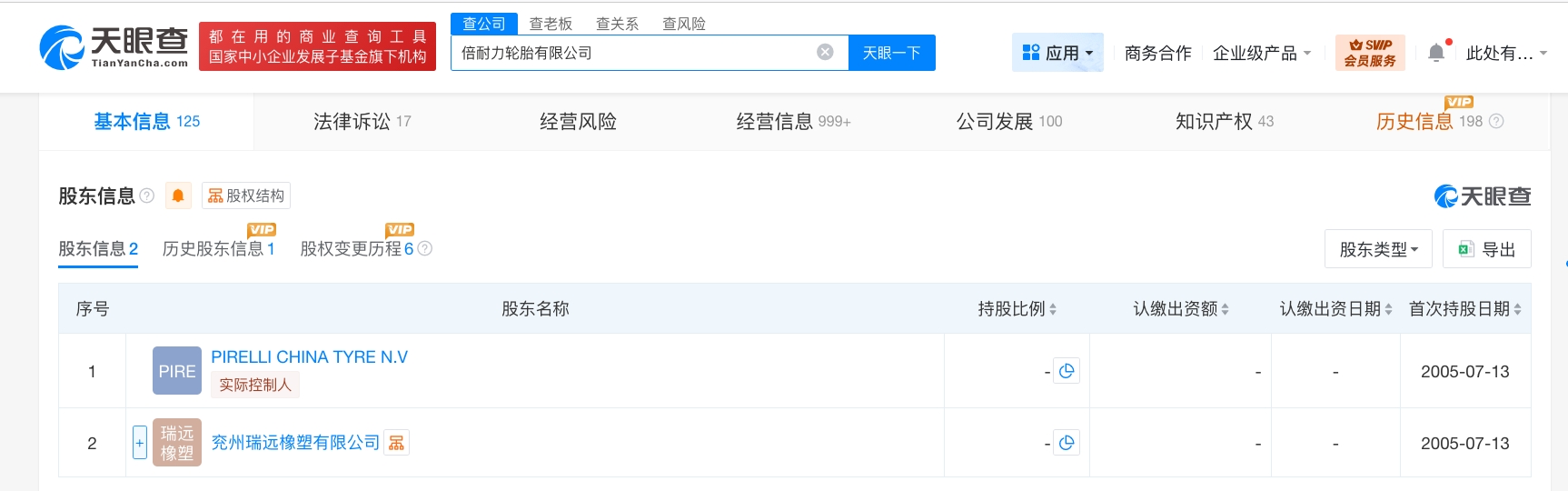Sort by 持股比例 column

pyautogui.click(x=1017, y=309)
